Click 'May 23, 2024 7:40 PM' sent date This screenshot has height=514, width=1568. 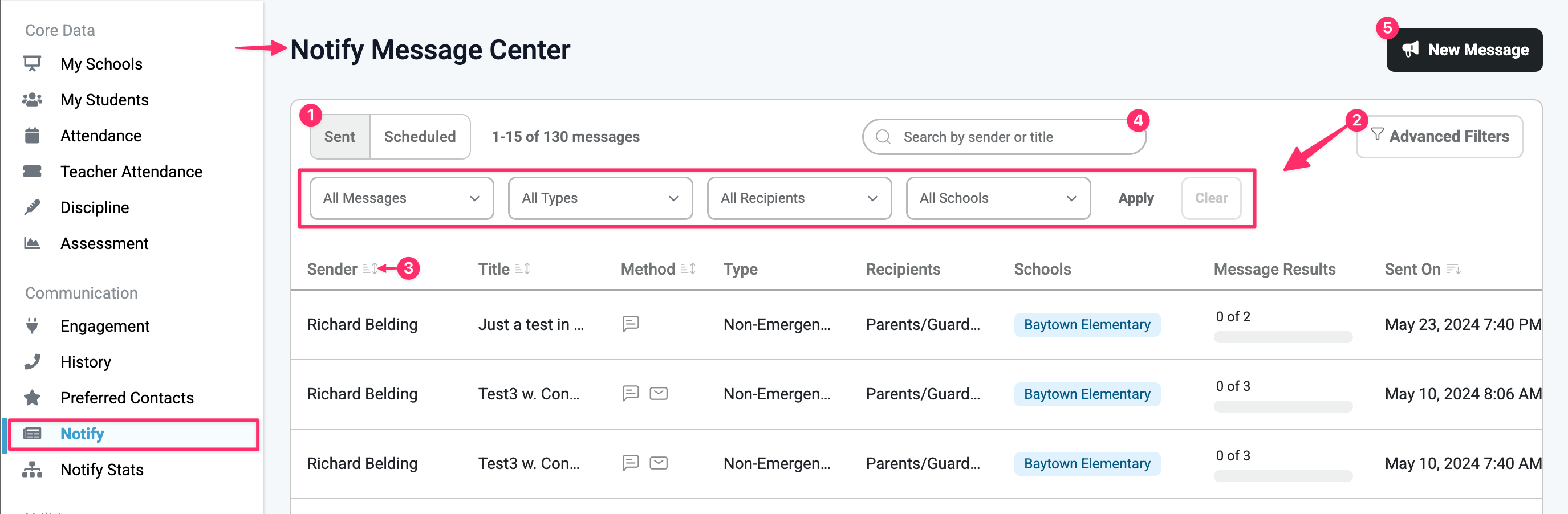tap(1463, 324)
